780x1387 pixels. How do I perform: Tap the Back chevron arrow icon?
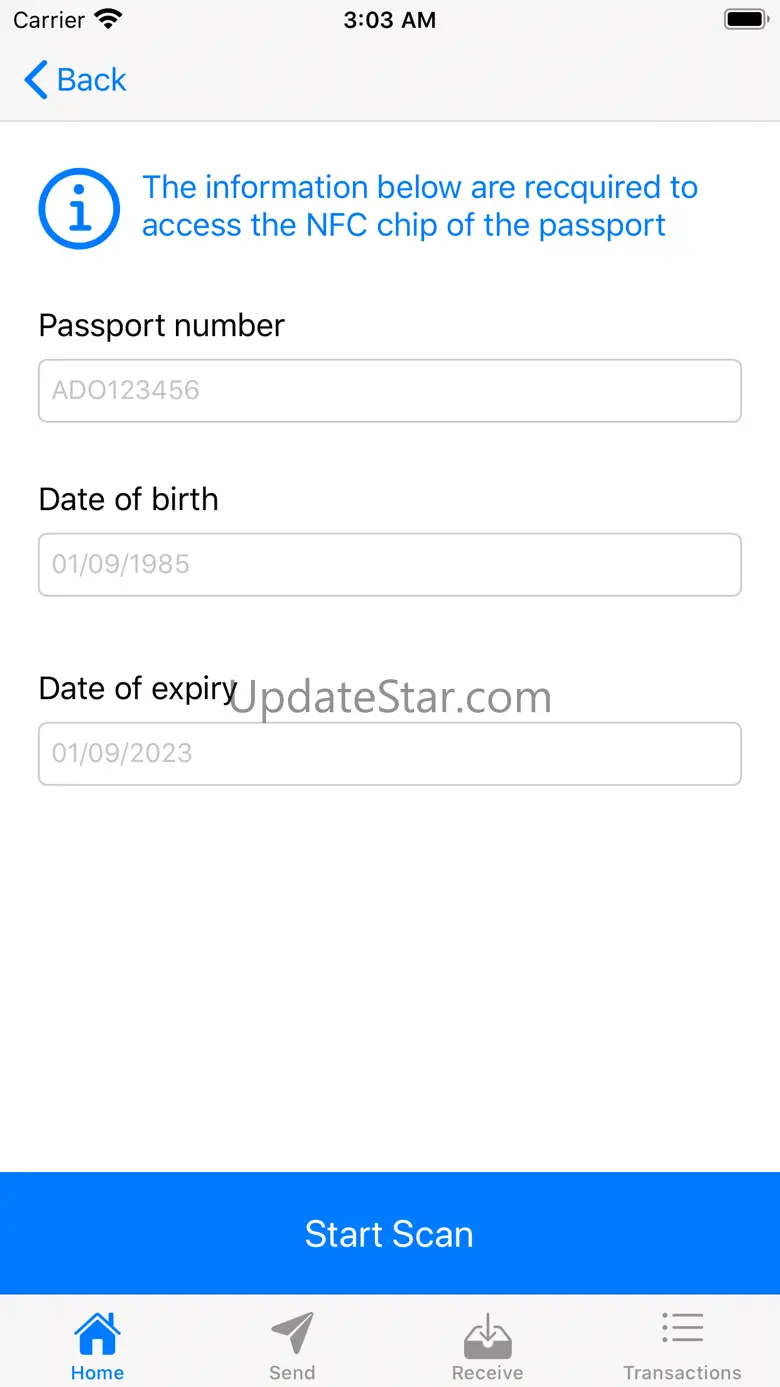[36, 80]
